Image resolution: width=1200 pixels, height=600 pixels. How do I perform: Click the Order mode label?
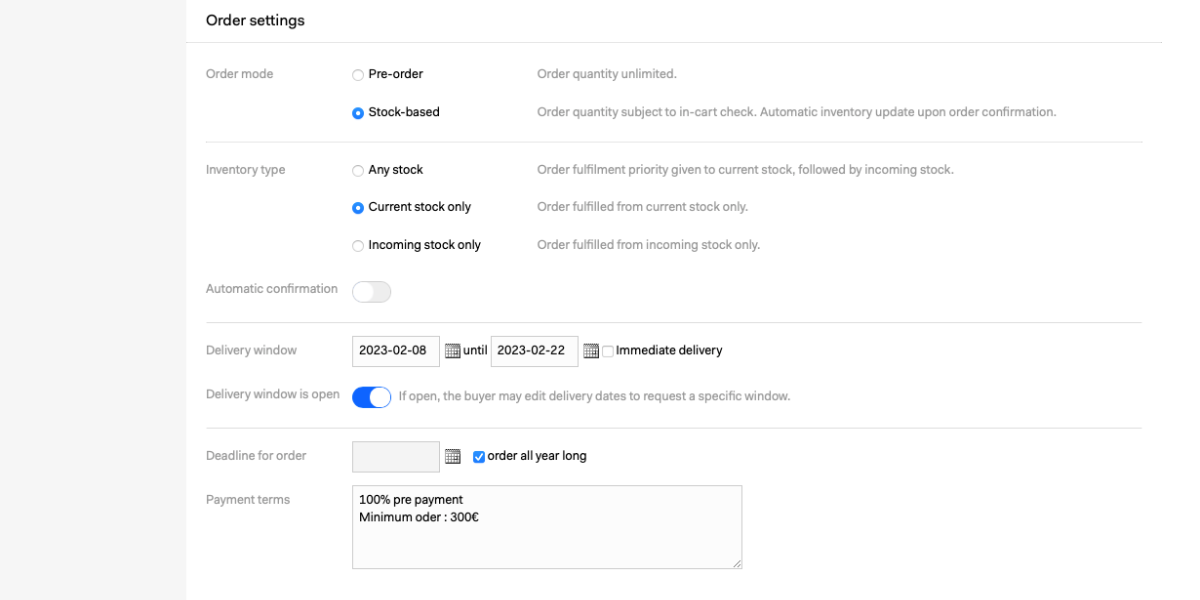point(239,74)
